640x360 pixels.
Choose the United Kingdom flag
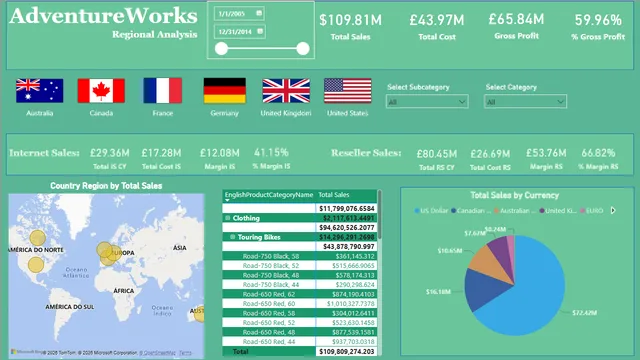(x=286, y=91)
